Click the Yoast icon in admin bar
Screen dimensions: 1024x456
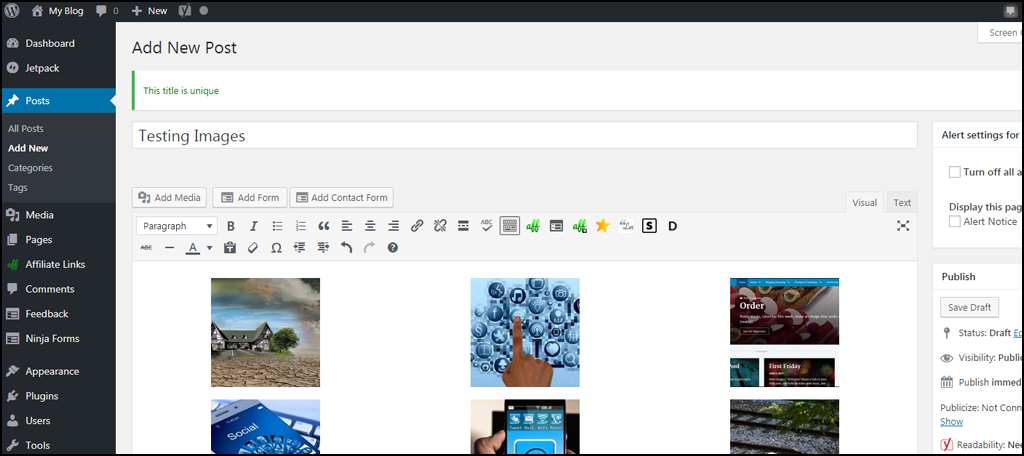(184, 10)
